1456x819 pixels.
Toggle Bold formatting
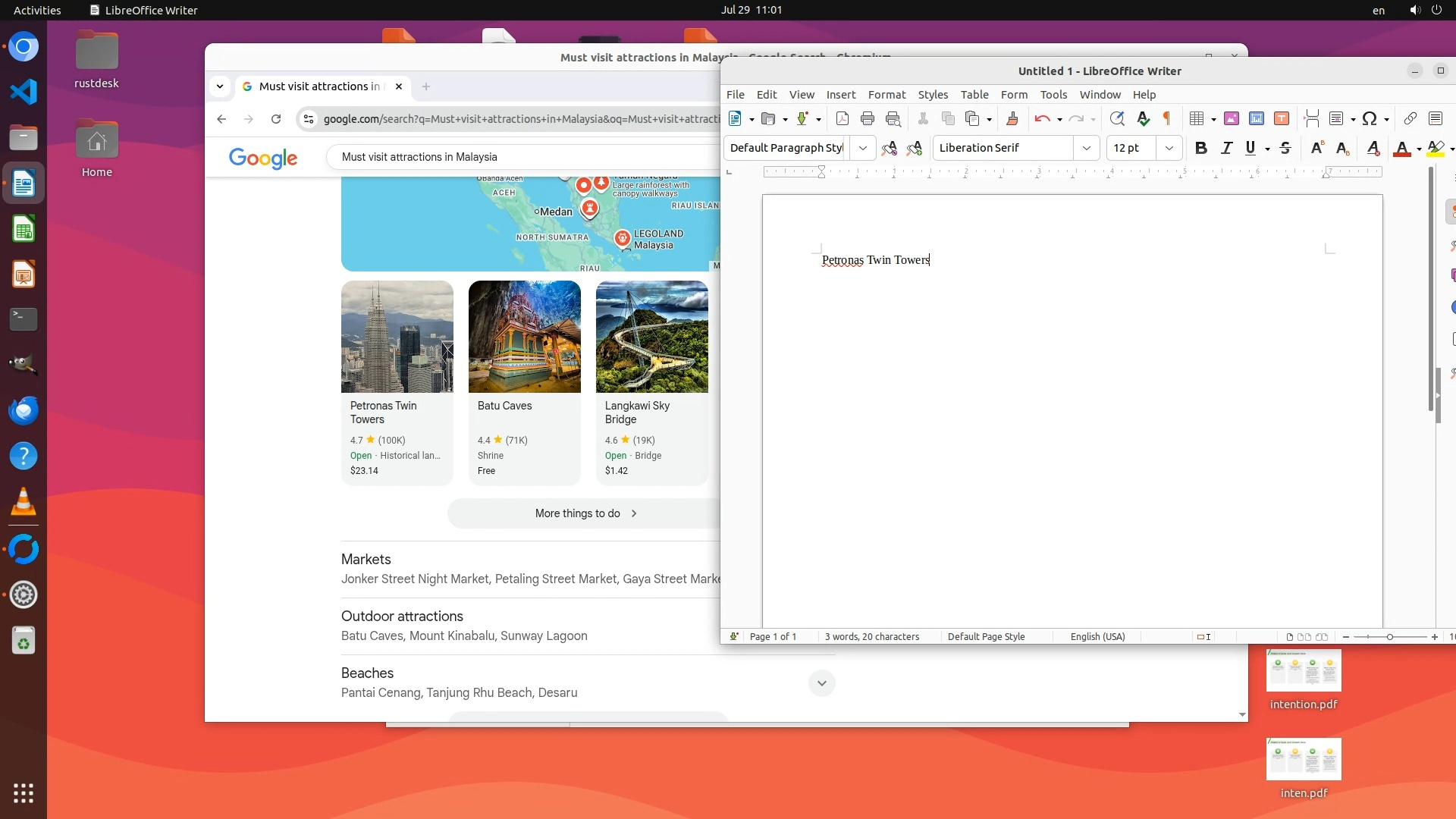click(x=1200, y=148)
